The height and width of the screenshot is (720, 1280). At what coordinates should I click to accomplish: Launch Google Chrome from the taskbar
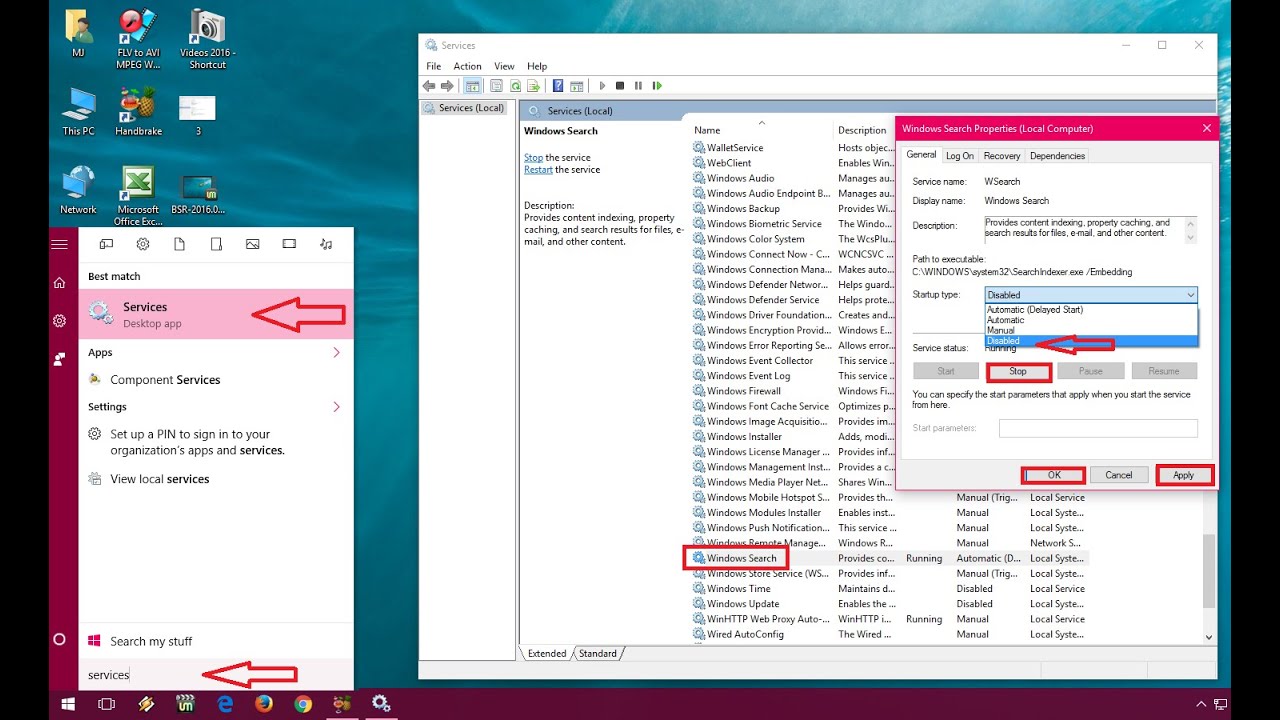tap(303, 704)
